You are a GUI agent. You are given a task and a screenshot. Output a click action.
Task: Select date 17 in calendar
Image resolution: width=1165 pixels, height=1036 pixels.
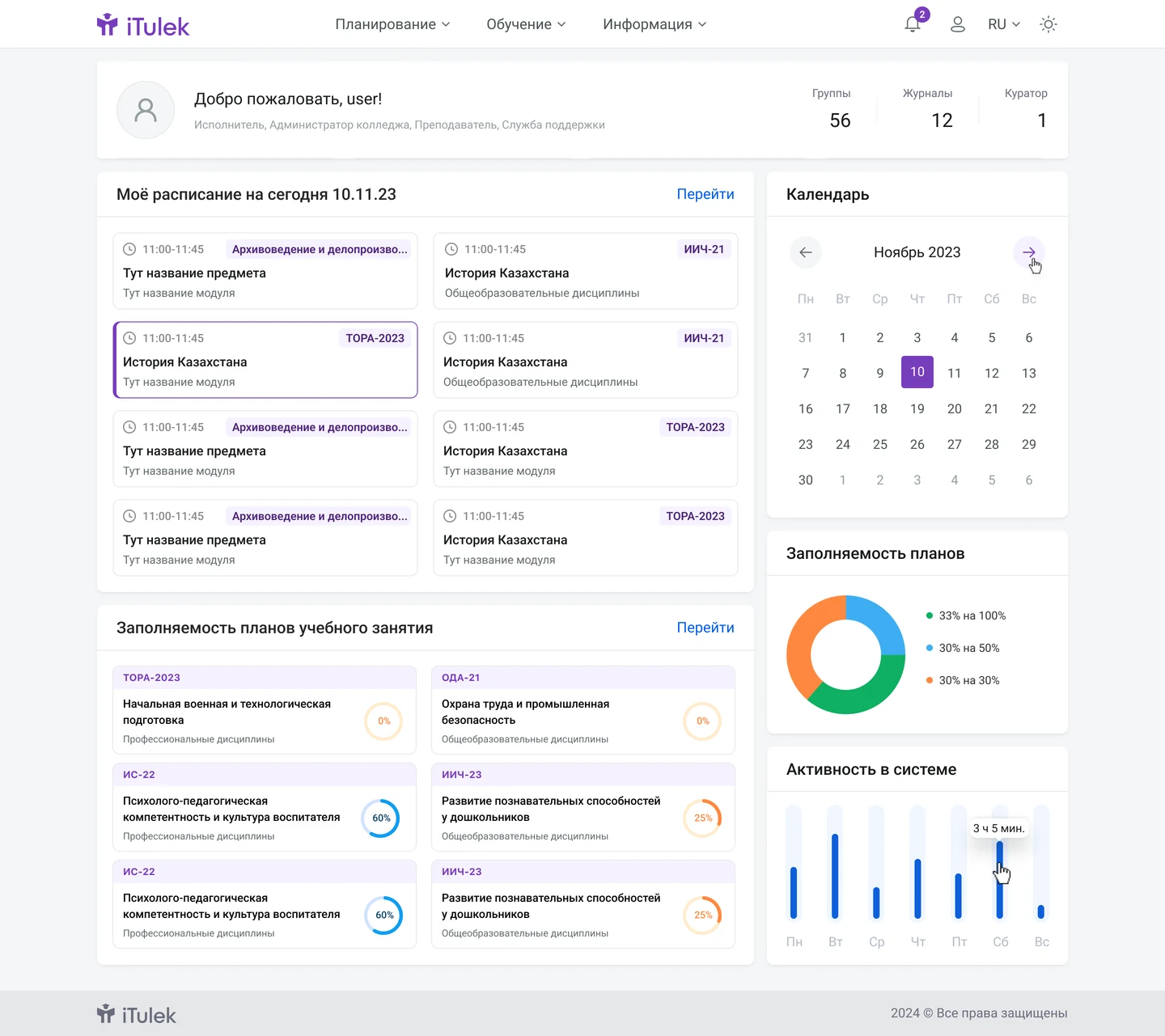pyautogui.click(x=843, y=408)
